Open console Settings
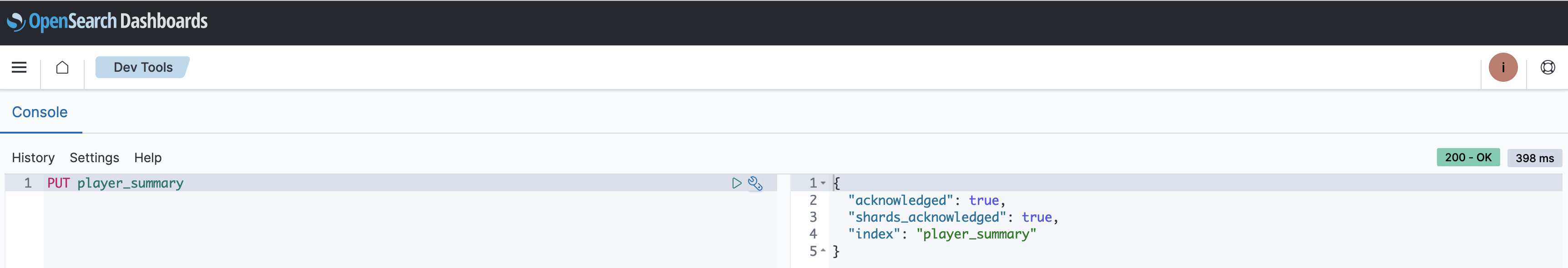 [94, 158]
